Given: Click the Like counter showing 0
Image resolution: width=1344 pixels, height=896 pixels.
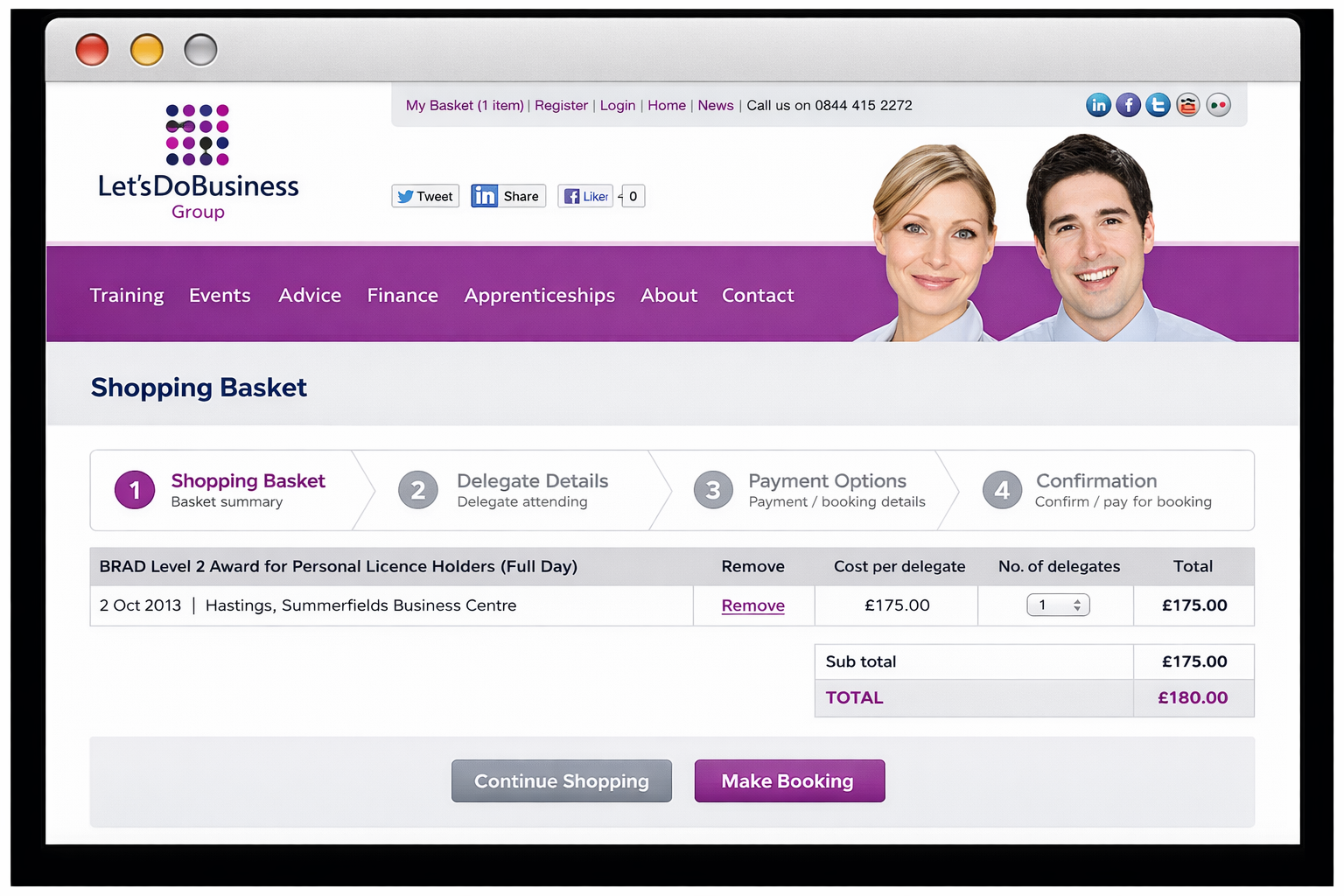Looking at the screenshot, I should pos(633,196).
